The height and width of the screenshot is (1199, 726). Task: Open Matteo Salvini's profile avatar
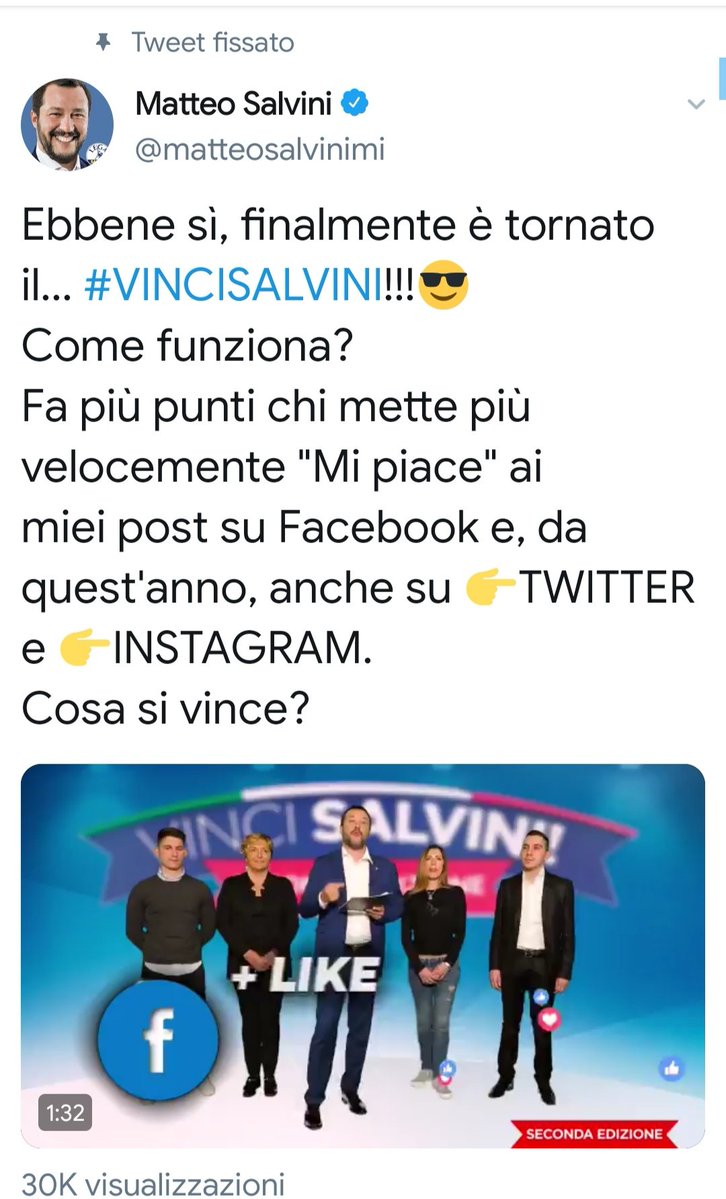[67, 124]
